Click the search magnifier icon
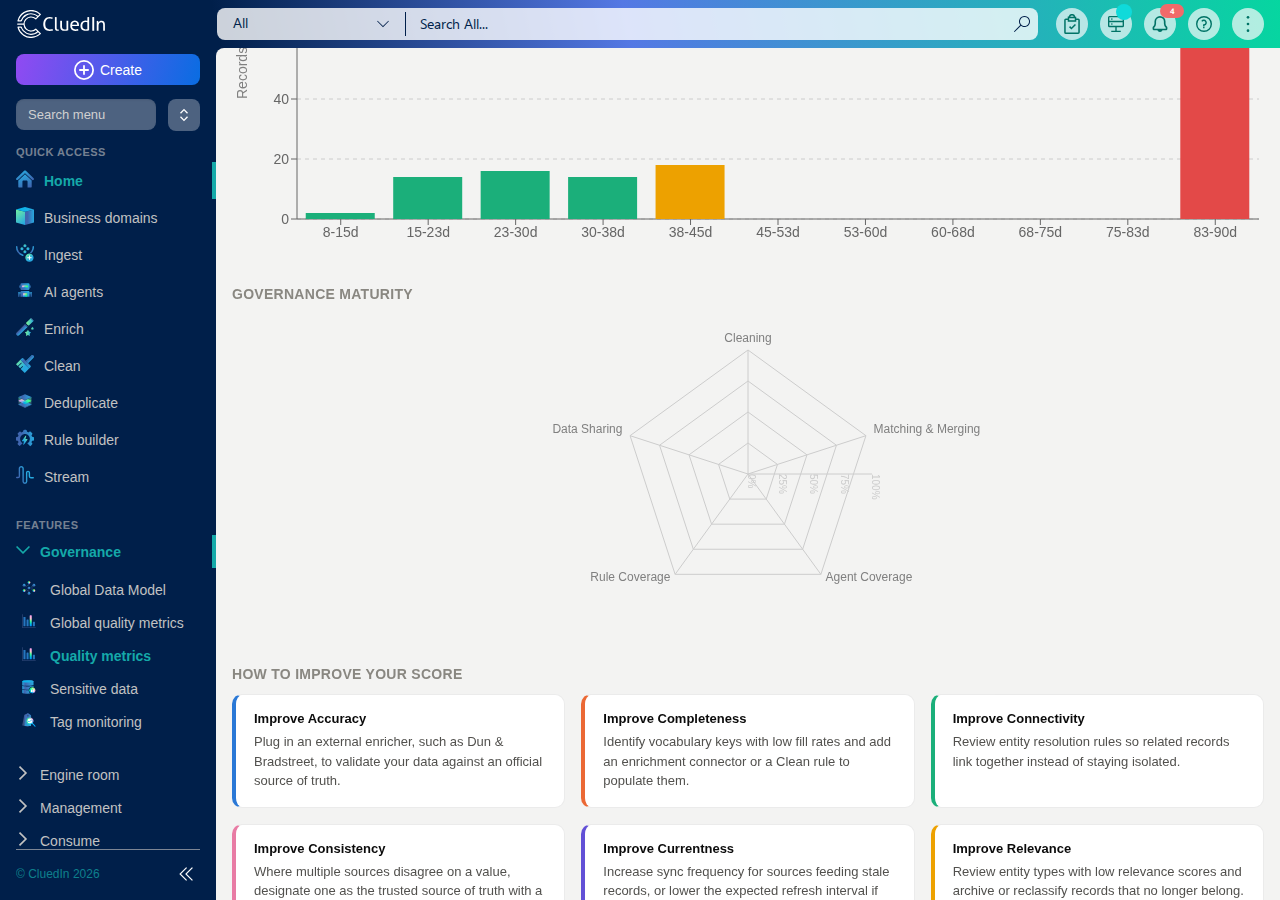This screenshot has height=900, width=1280. (x=1021, y=24)
